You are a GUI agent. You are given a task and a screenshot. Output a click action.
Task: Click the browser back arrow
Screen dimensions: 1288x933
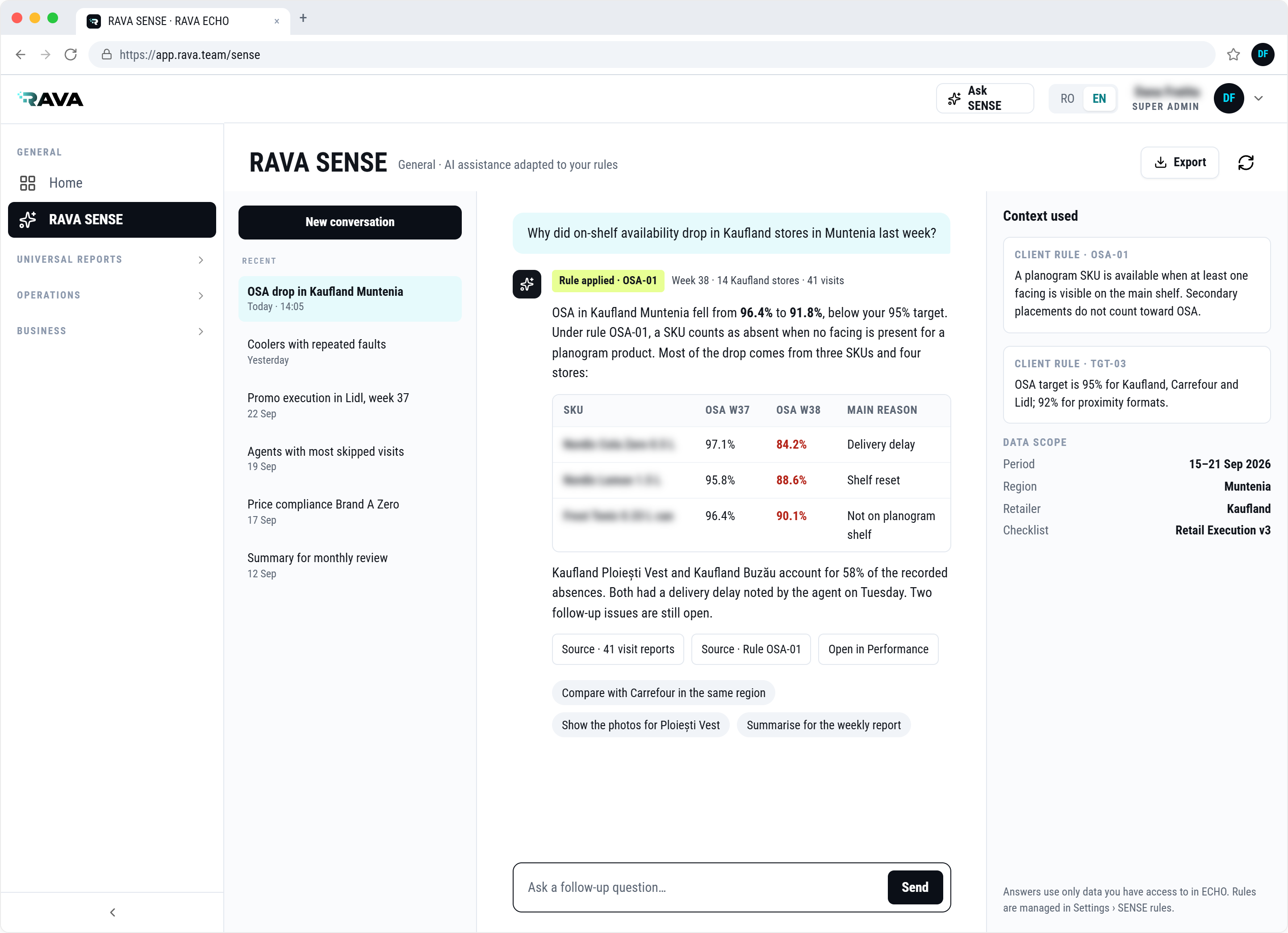pos(21,55)
